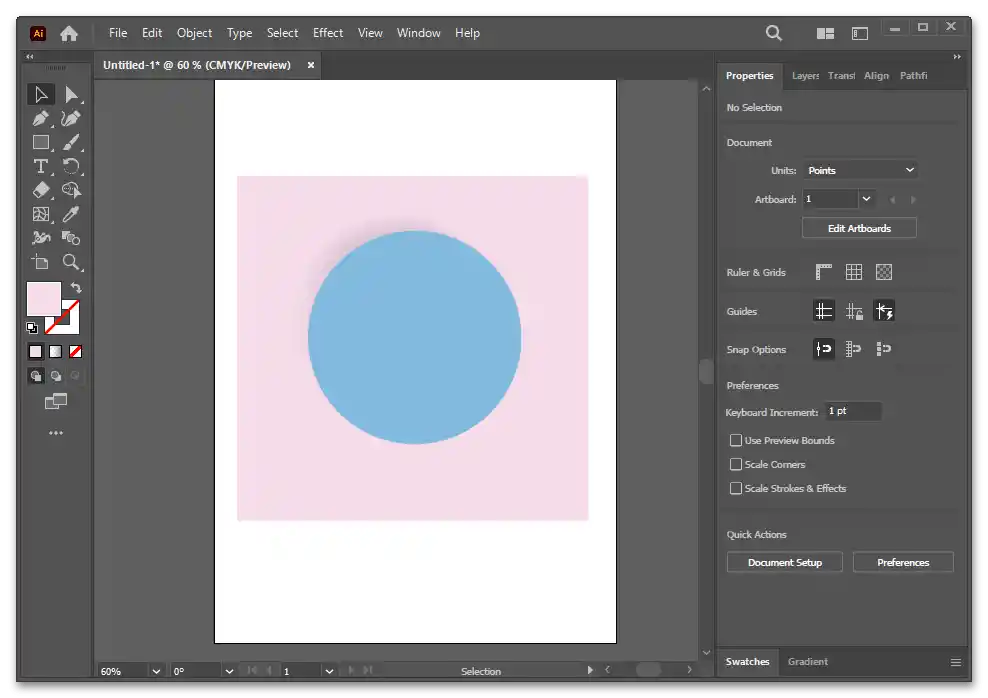Check the Scale Corners option
Screen dimensions: 988x698
(736, 464)
